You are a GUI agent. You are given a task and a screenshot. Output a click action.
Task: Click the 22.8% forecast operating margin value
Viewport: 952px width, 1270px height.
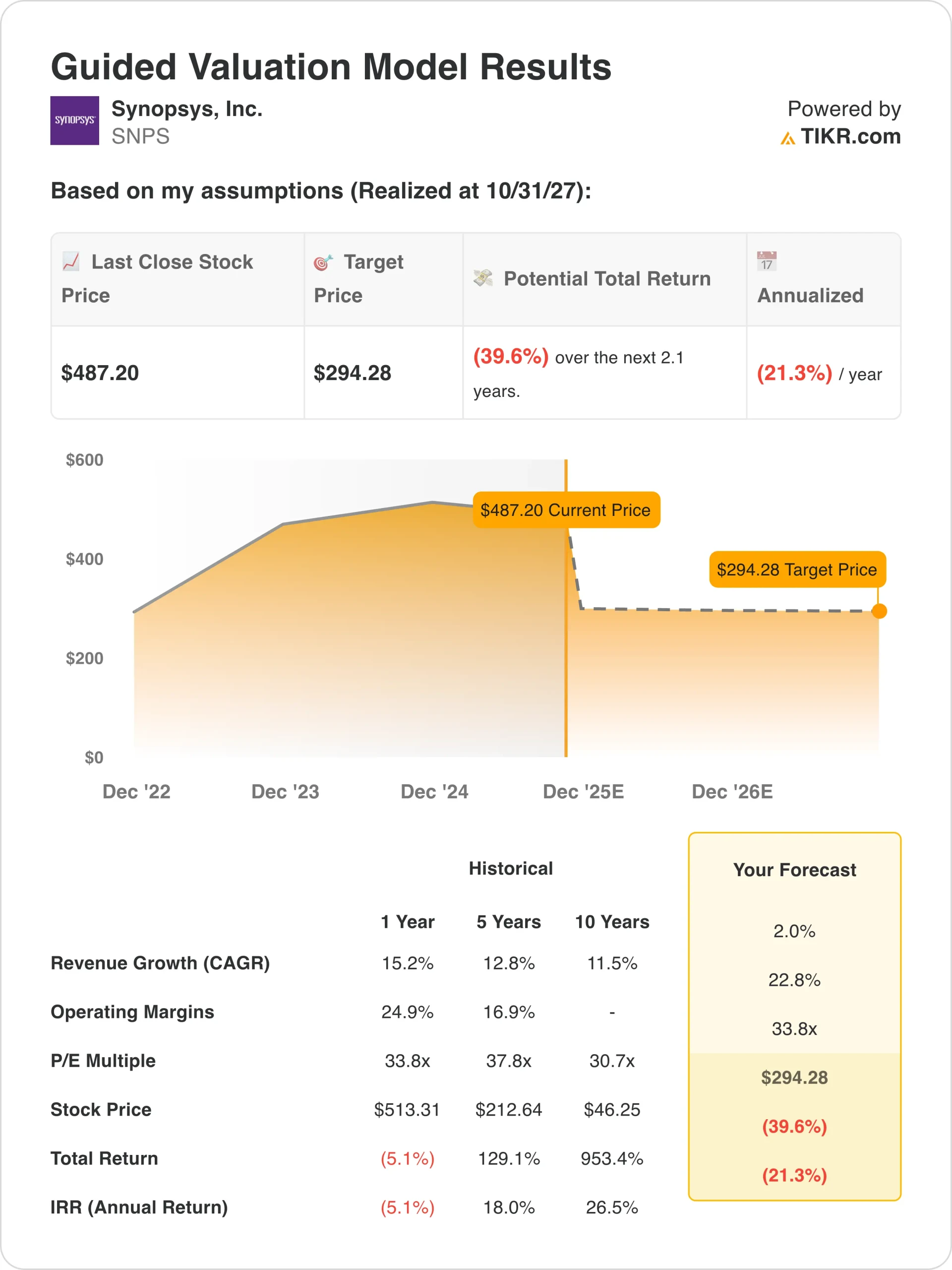pyautogui.click(x=794, y=980)
